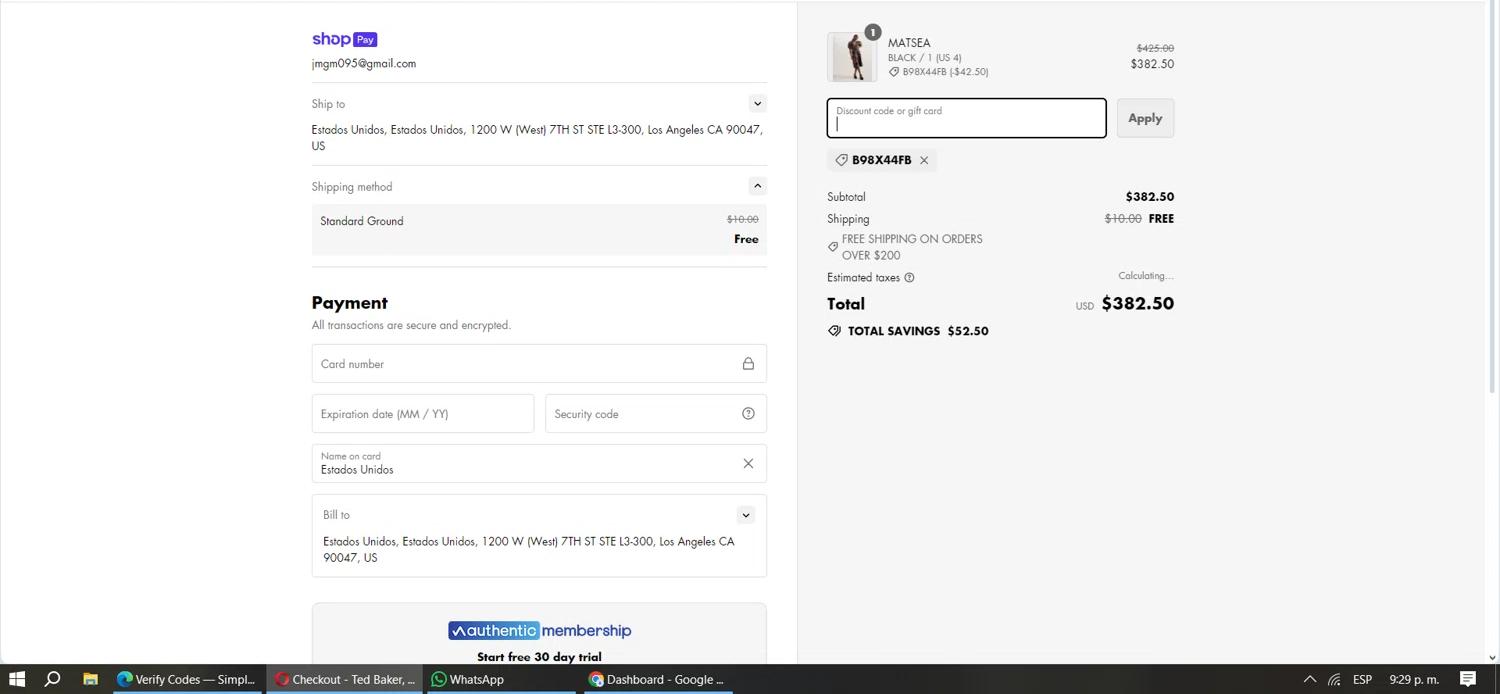1500x694 pixels.
Task: Open the Estimated taxes info icon
Action: coord(909,278)
